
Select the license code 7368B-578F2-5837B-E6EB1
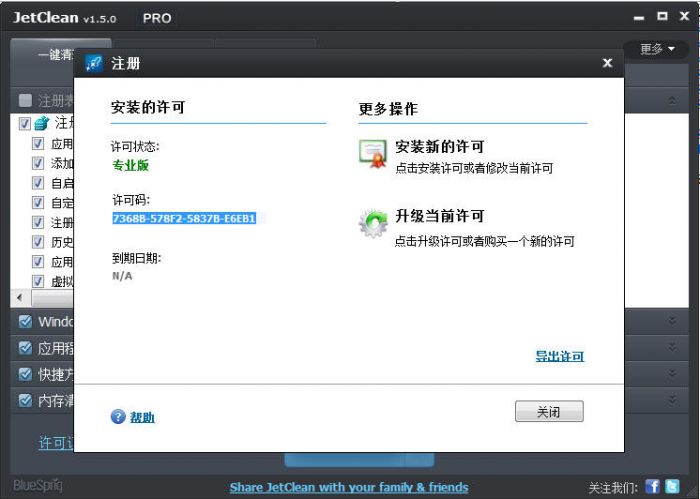184,218
